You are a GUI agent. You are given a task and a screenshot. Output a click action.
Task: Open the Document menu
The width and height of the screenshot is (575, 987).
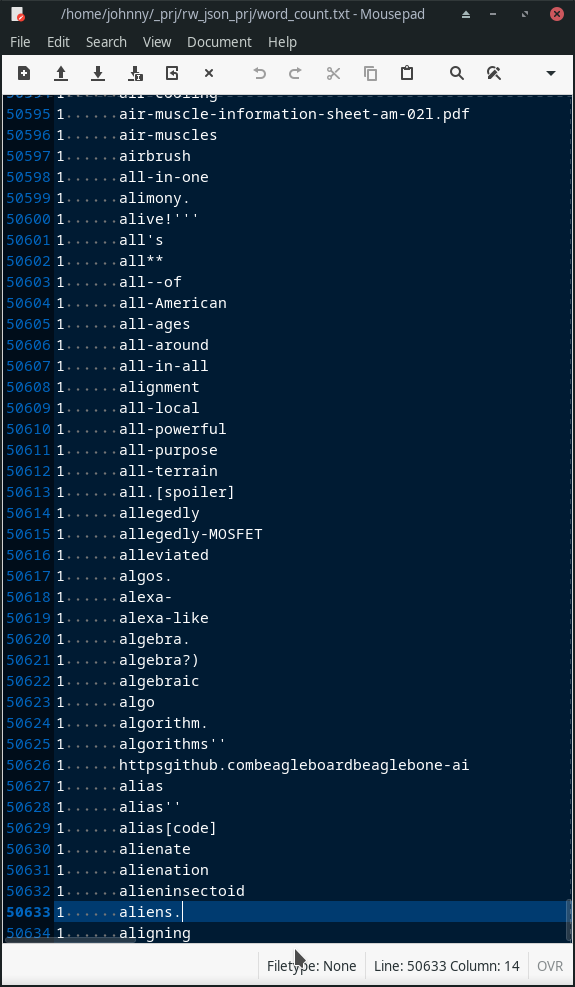(x=219, y=42)
